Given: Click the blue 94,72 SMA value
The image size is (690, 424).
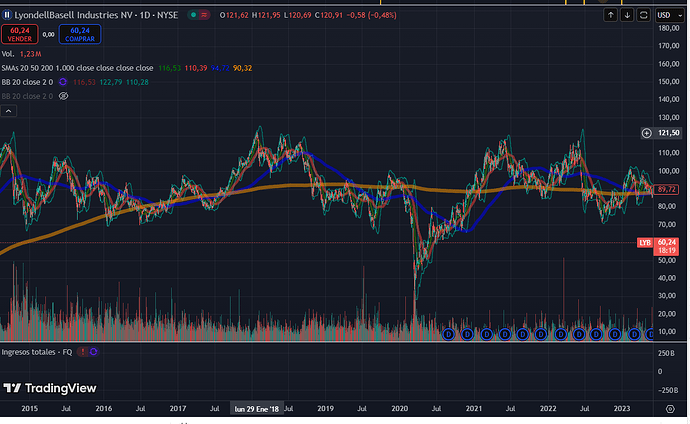Looking at the screenshot, I should click(220, 68).
